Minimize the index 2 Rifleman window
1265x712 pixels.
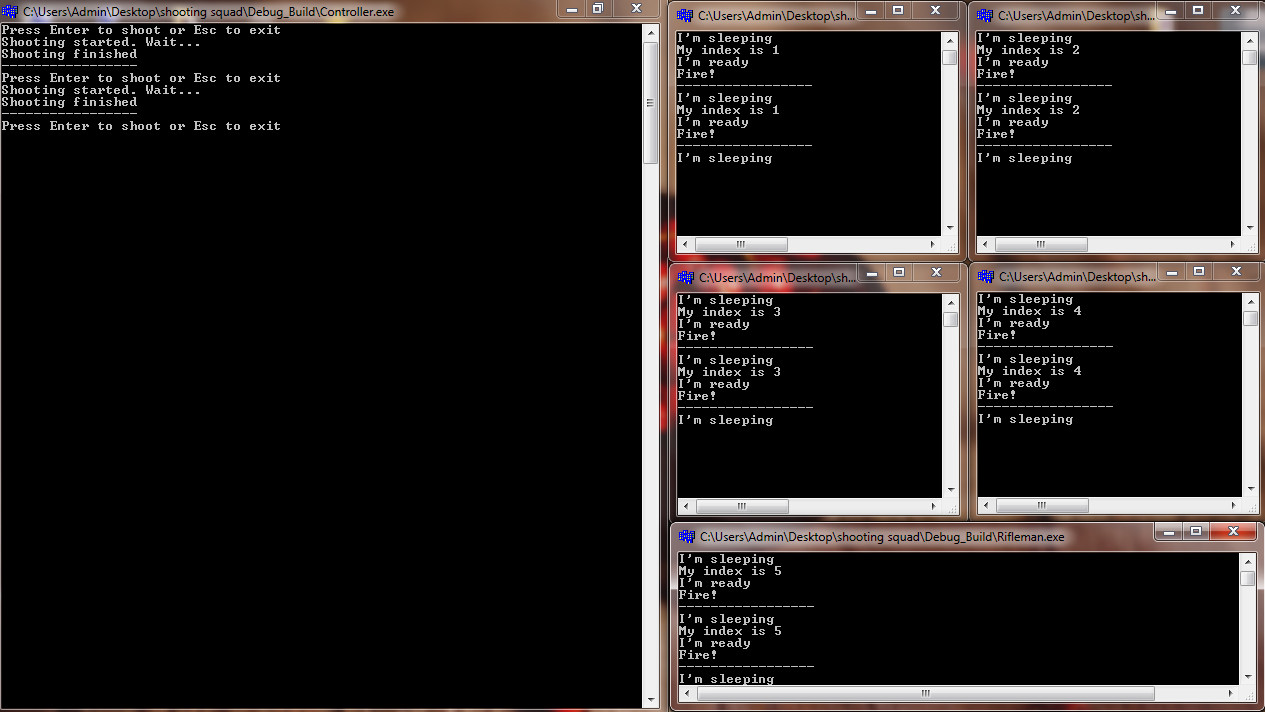1171,10
